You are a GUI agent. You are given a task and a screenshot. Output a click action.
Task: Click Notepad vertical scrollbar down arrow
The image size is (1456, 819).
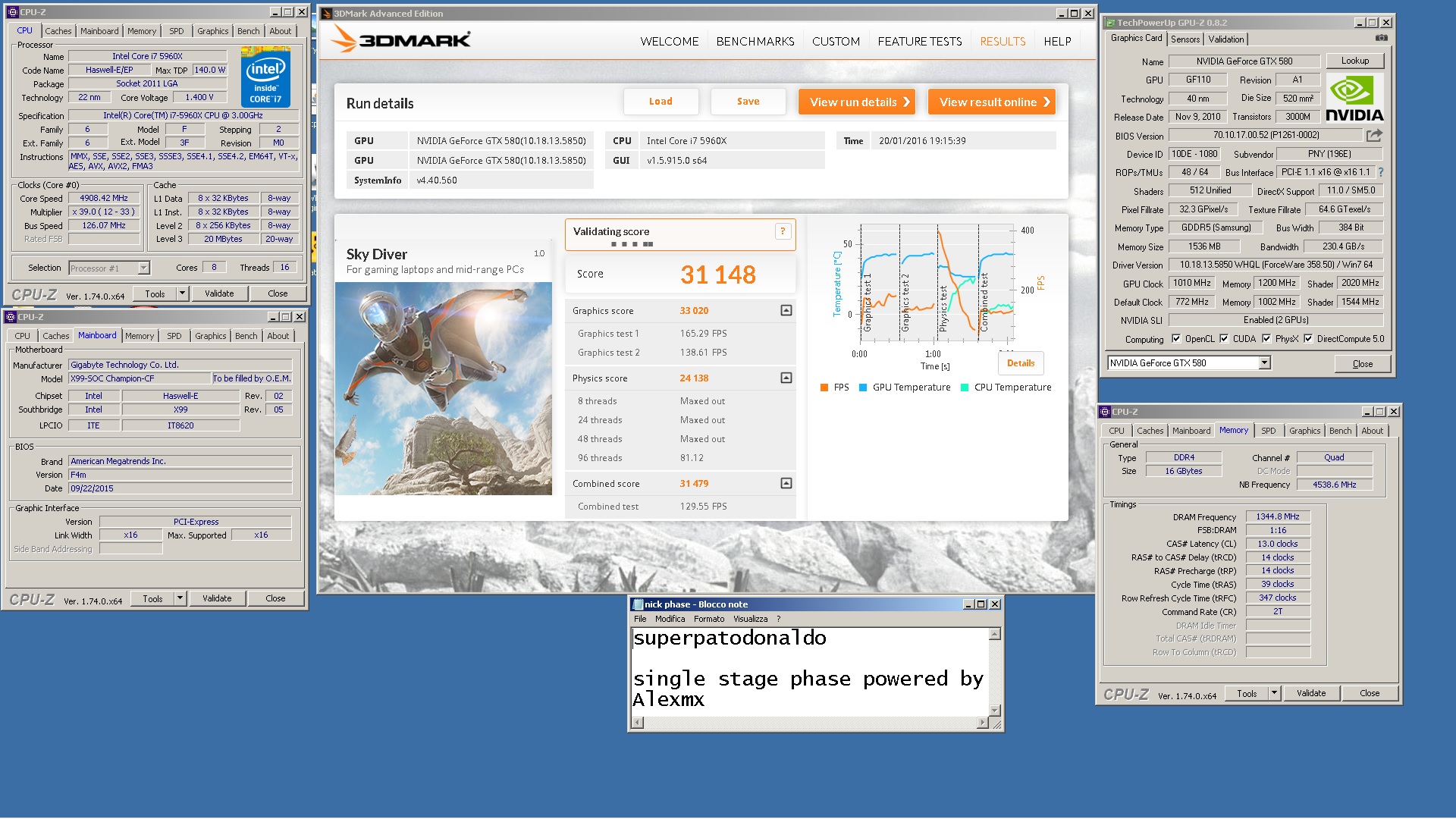(995, 711)
